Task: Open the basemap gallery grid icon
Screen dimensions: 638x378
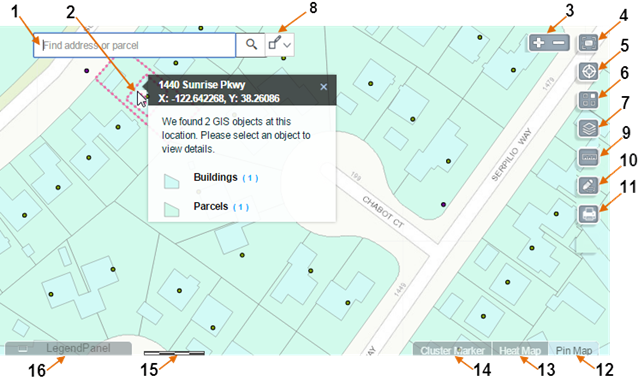Action: pos(588,100)
